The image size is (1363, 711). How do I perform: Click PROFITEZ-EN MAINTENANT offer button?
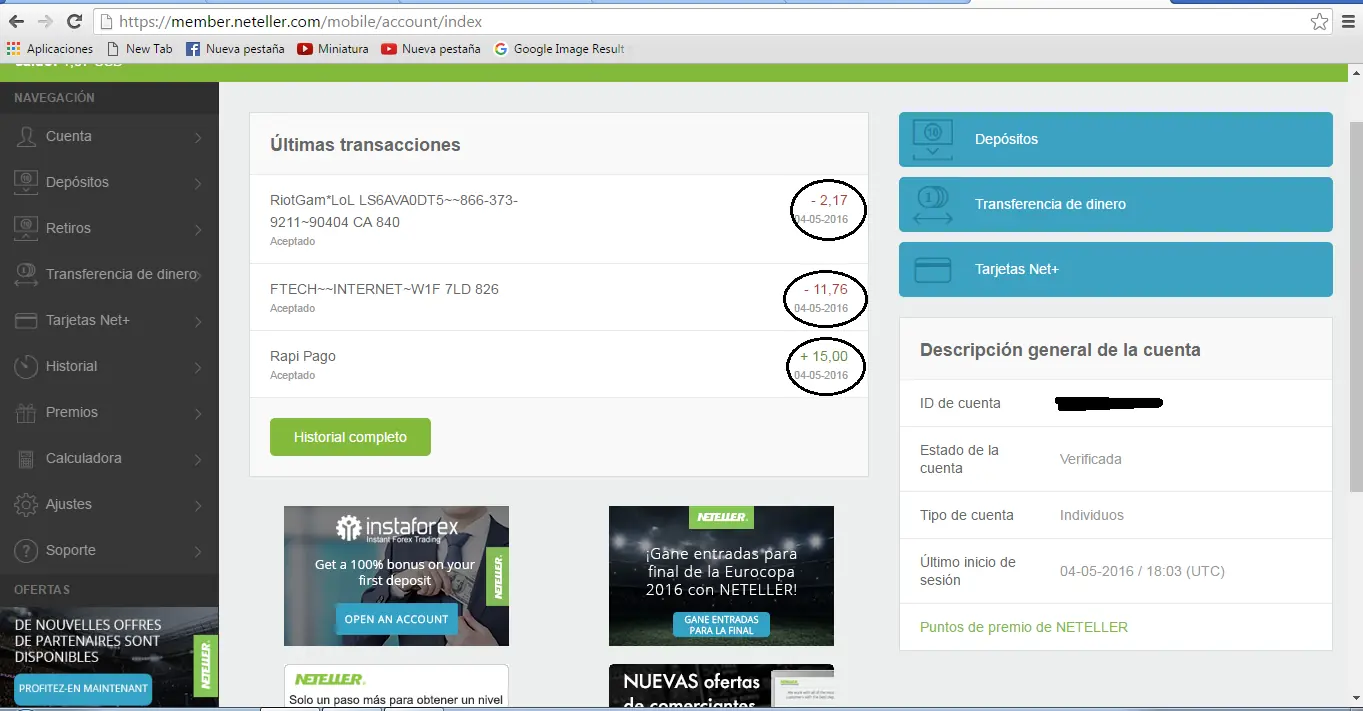83,688
